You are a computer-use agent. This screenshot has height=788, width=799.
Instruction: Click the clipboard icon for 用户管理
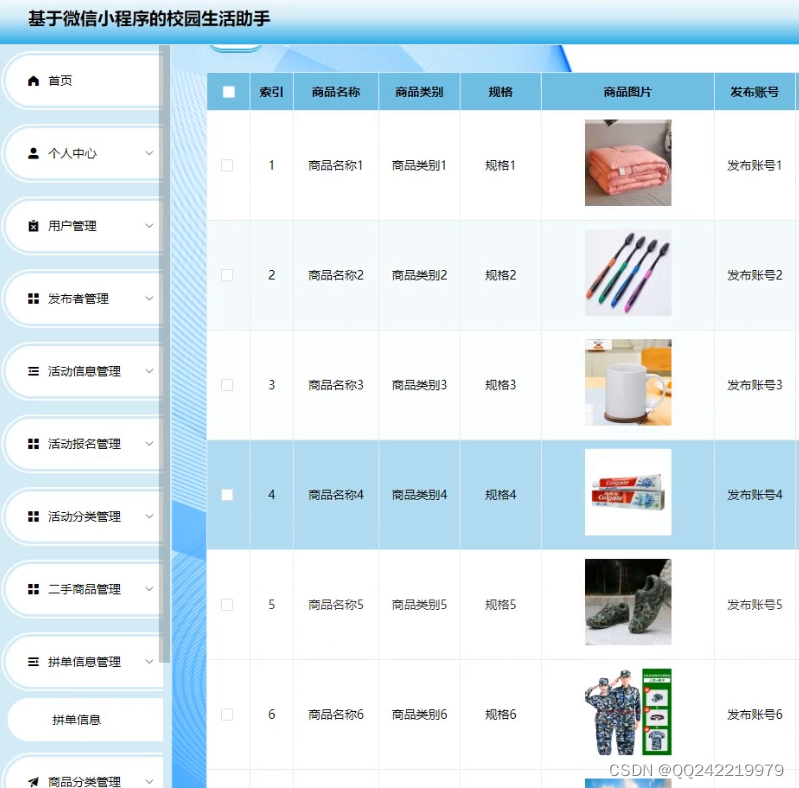click(33, 226)
